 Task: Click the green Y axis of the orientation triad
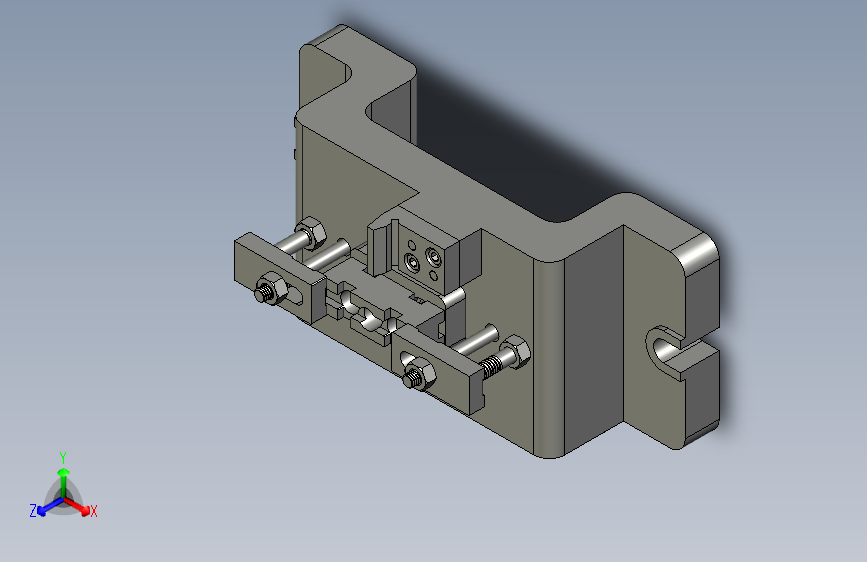(x=64, y=482)
